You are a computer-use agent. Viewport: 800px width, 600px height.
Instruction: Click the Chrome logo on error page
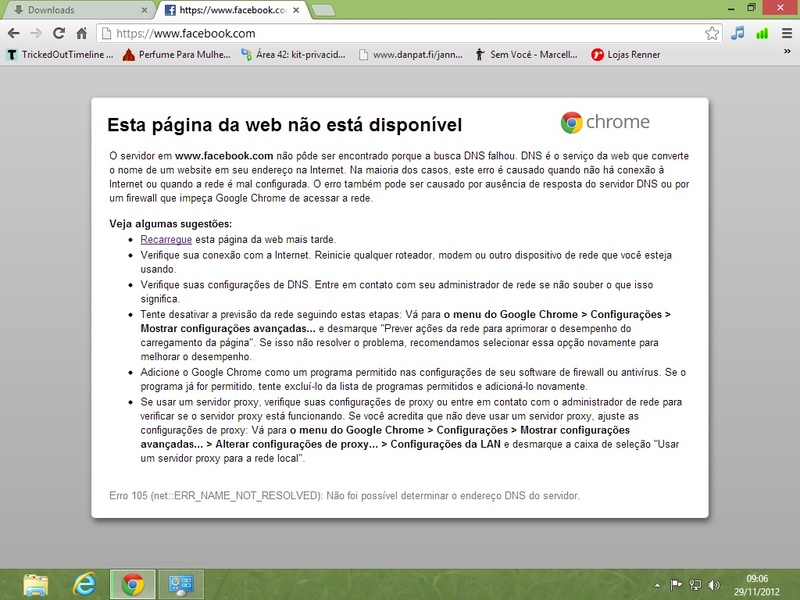tap(605, 122)
